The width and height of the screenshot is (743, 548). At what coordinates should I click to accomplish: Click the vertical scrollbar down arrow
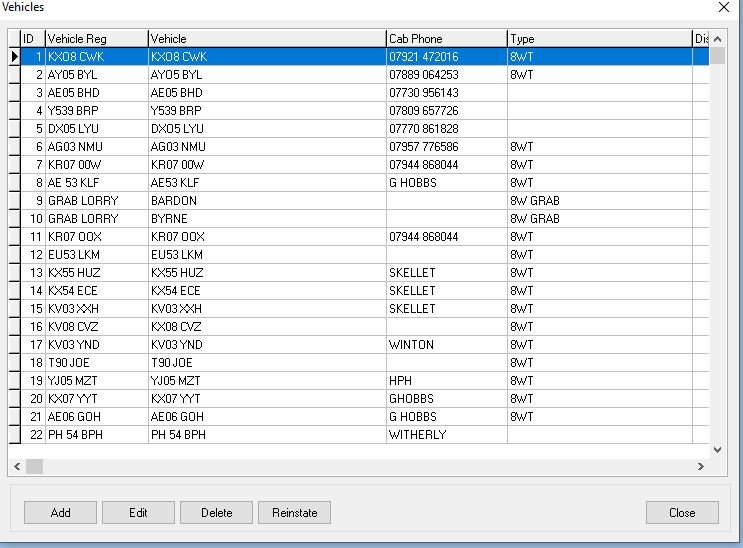point(717,449)
